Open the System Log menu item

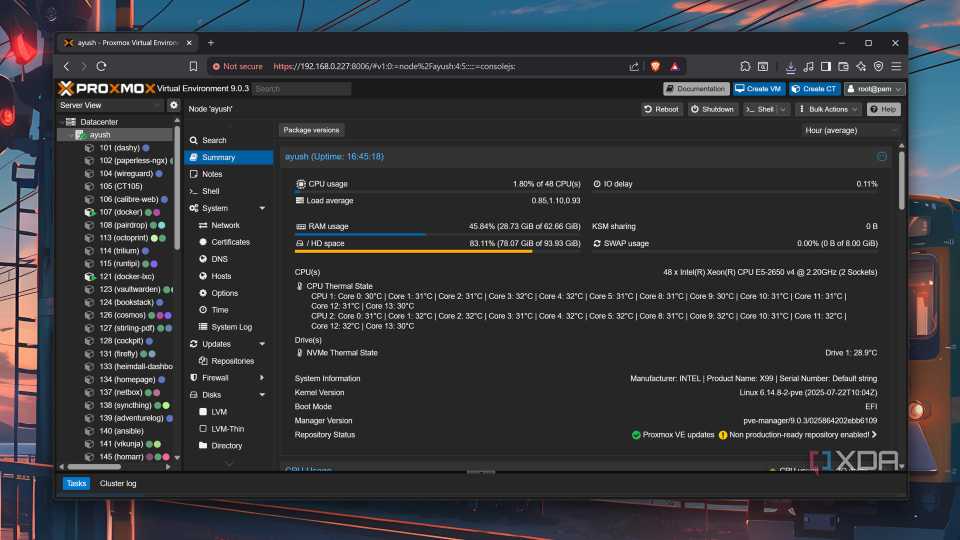(x=229, y=327)
